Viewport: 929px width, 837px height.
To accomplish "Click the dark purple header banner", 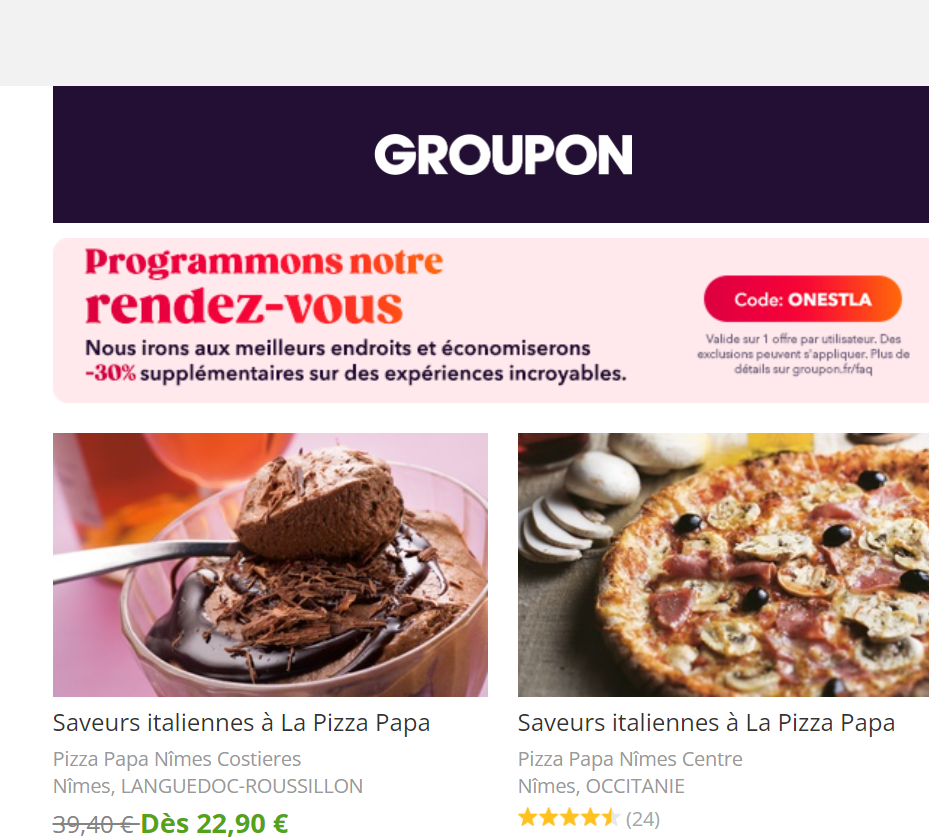I will tap(491, 154).
